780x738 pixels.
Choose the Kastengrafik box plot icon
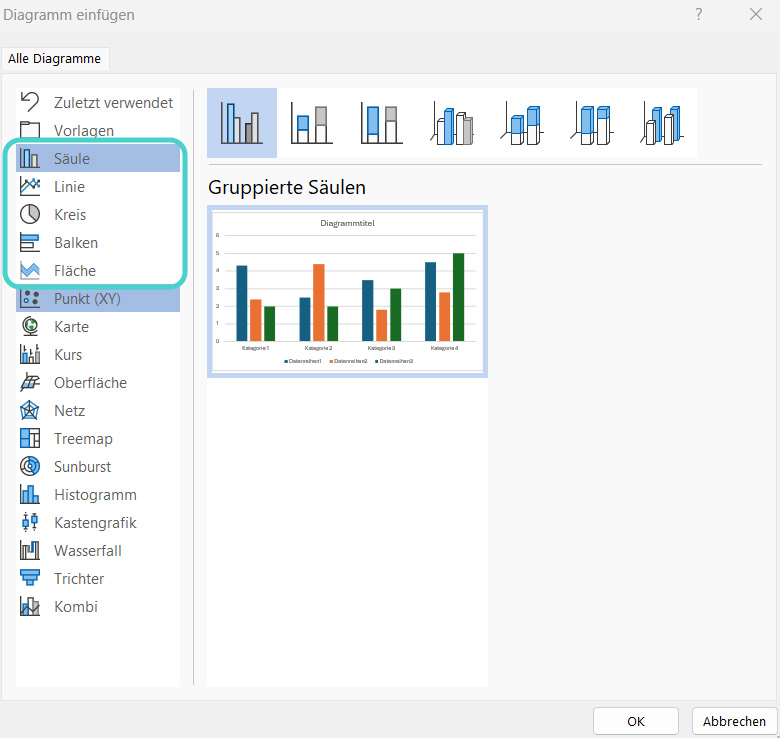[30, 522]
